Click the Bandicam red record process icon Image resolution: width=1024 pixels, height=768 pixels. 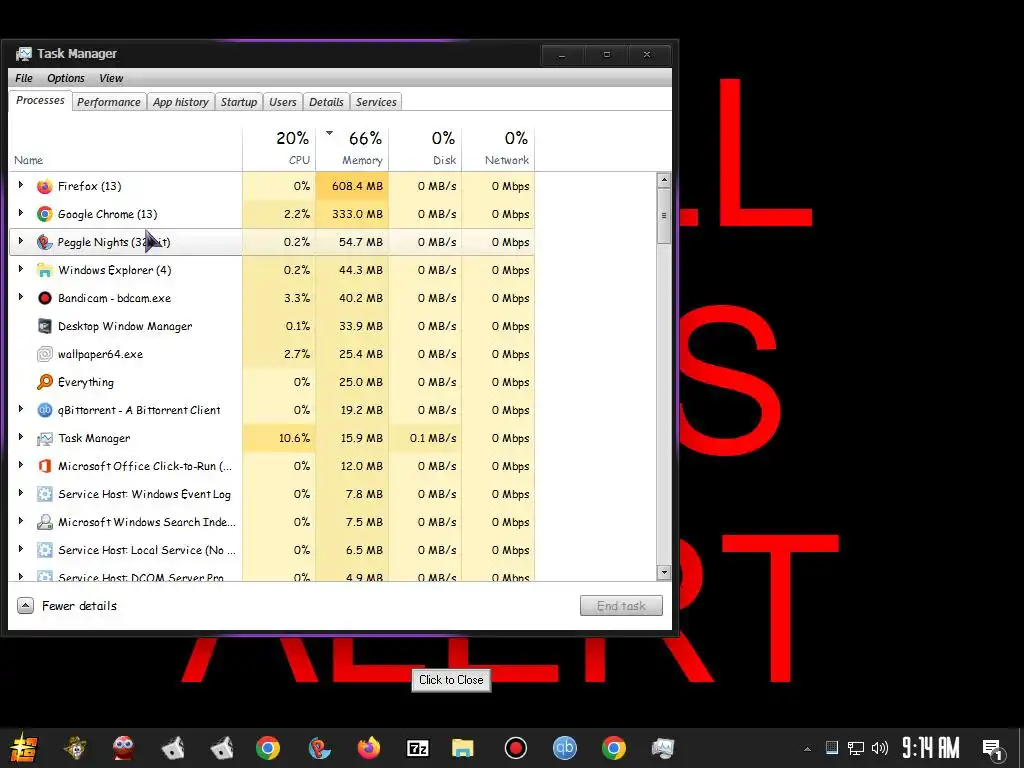click(44, 298)
